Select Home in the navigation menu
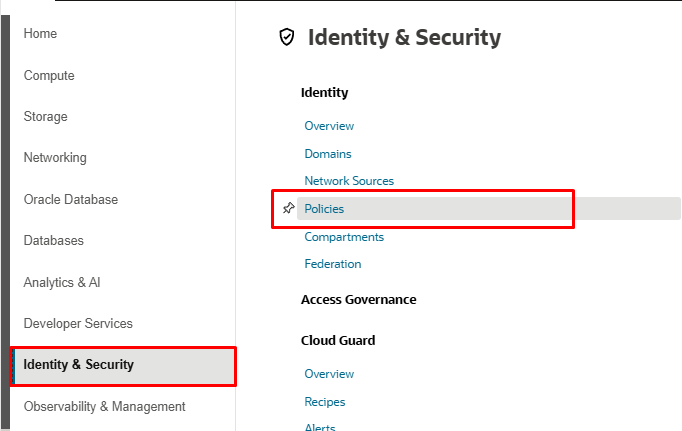This screenshot has width=682, height=431. pos(40,33)
